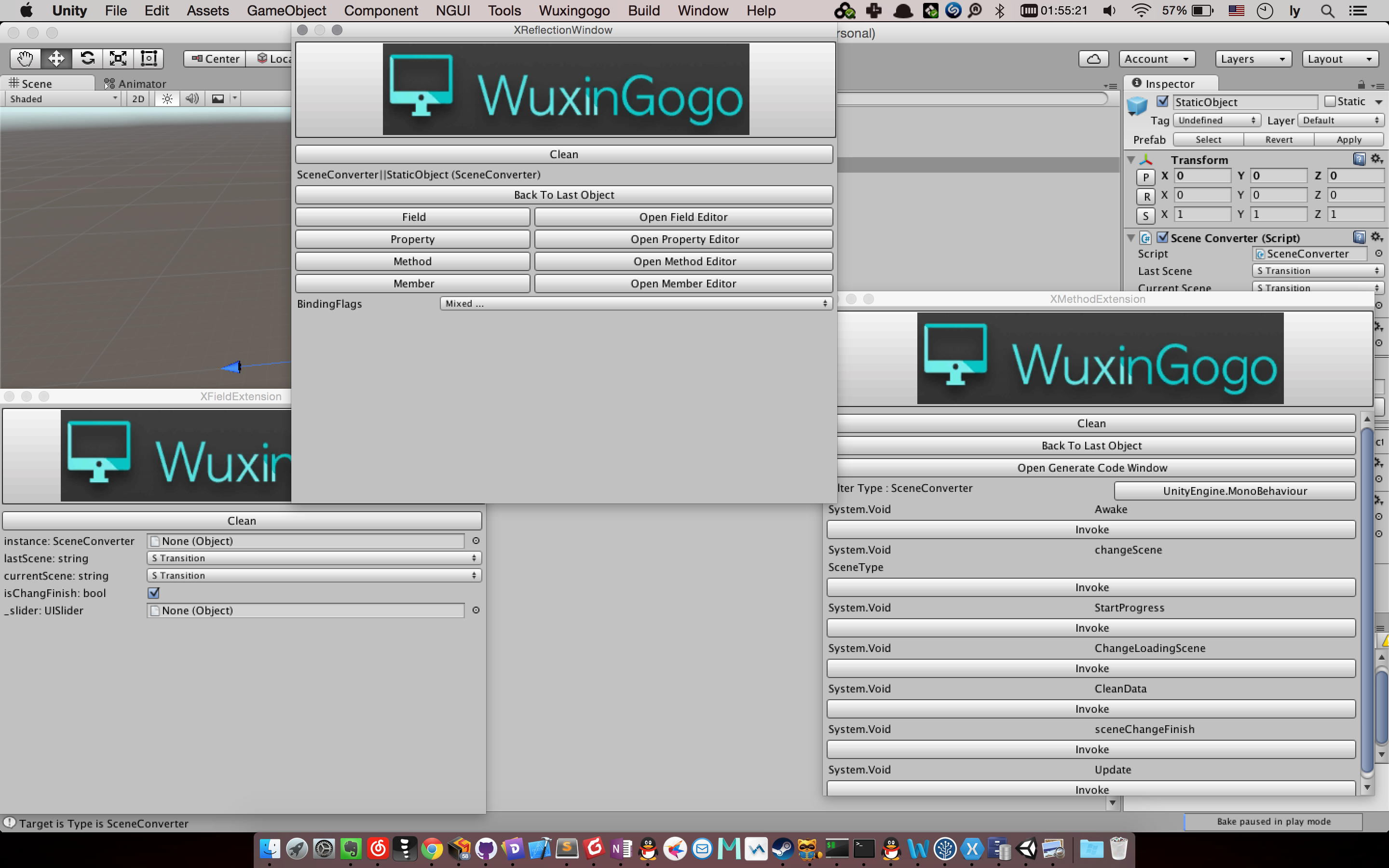Select the Rotate tool
The width and height of the screenshot is (1389, 868).
click(x=87, y=58)
